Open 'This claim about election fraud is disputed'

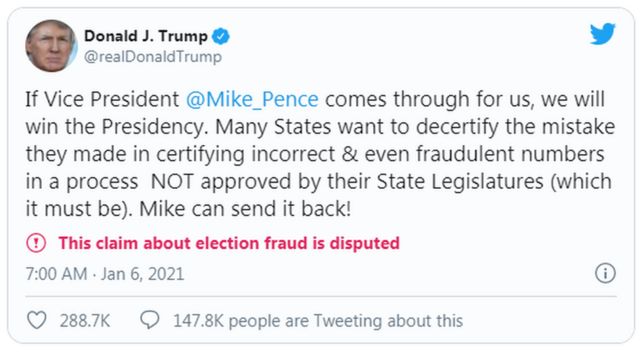click(229, 243)
